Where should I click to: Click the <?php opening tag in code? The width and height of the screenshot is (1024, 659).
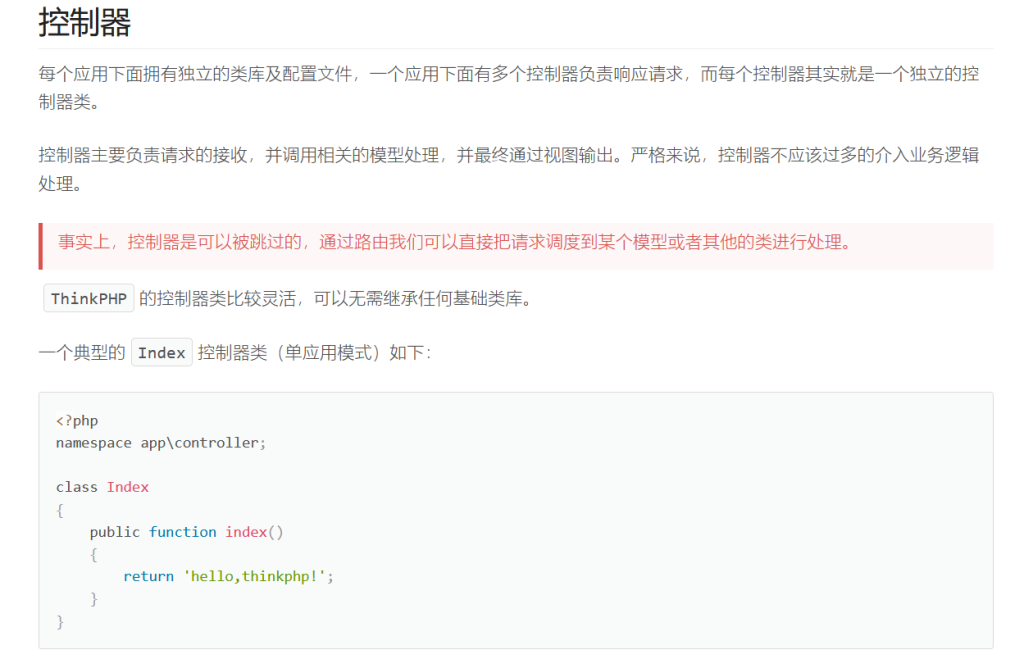(77, 420)
